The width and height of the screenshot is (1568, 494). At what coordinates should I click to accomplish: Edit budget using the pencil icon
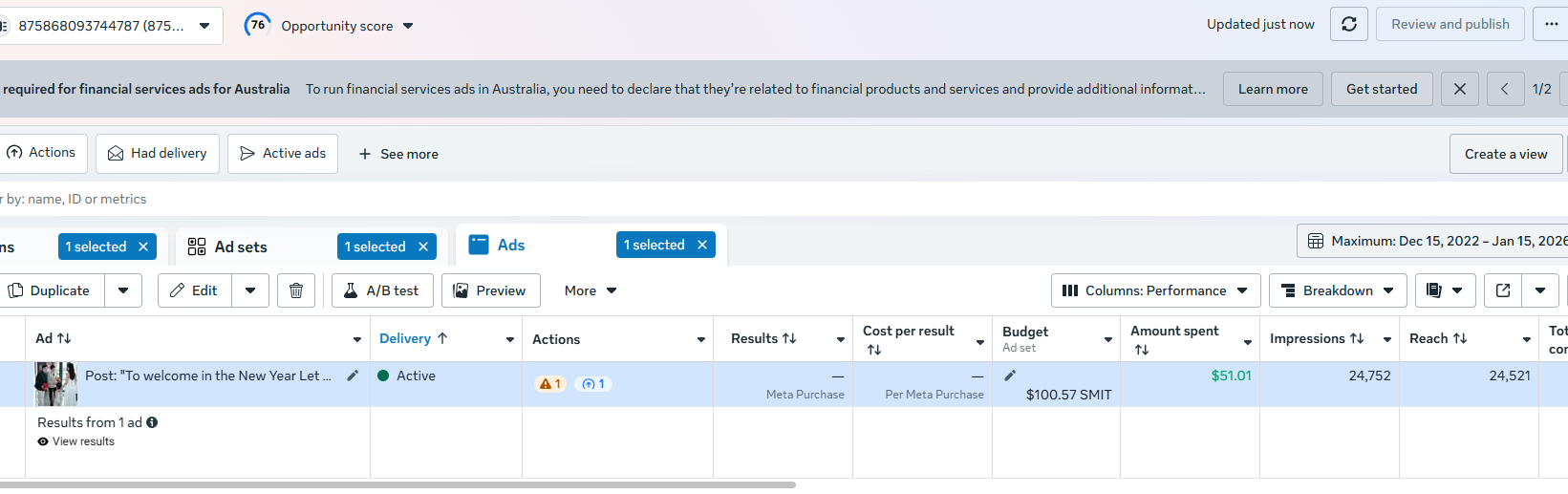[1010, 376]
